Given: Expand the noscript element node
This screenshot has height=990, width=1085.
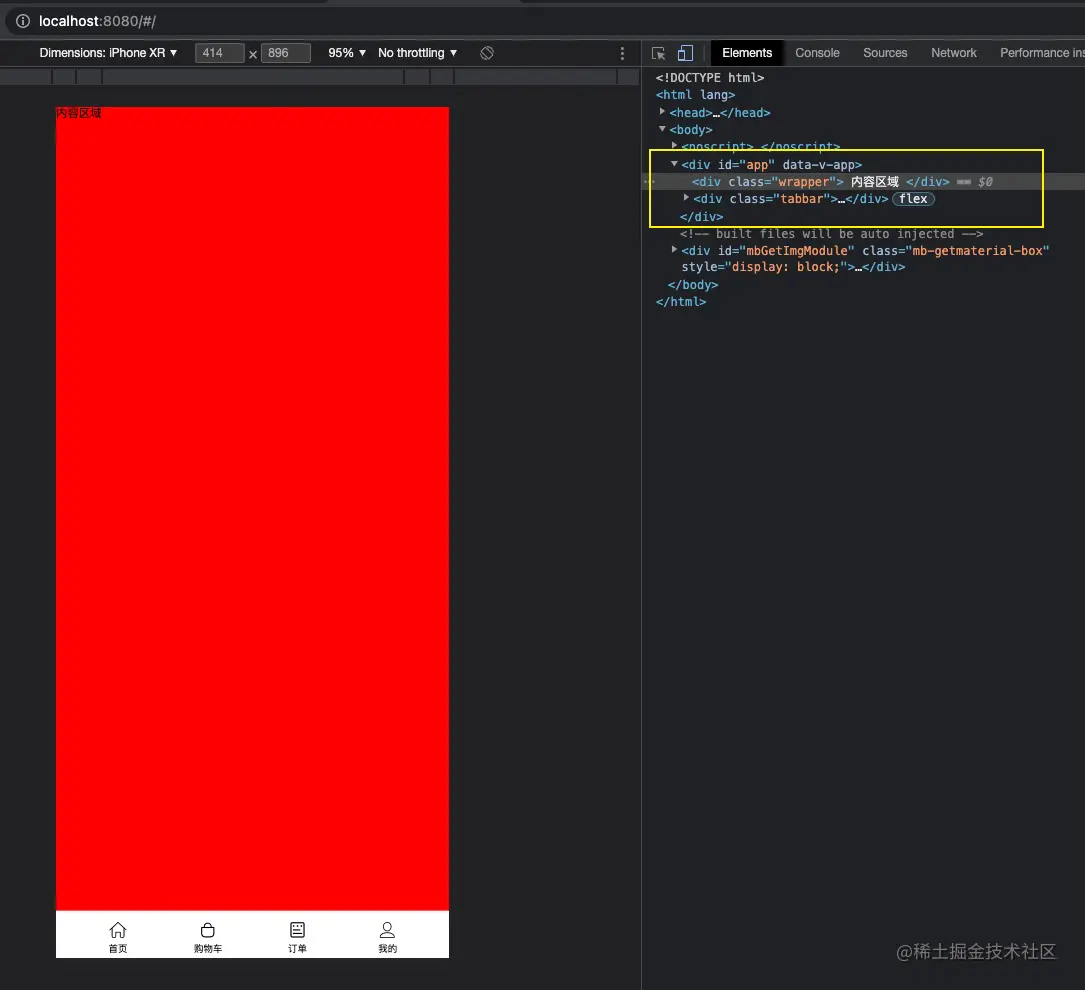Looking at the screenshot, I should coord(674,145).
